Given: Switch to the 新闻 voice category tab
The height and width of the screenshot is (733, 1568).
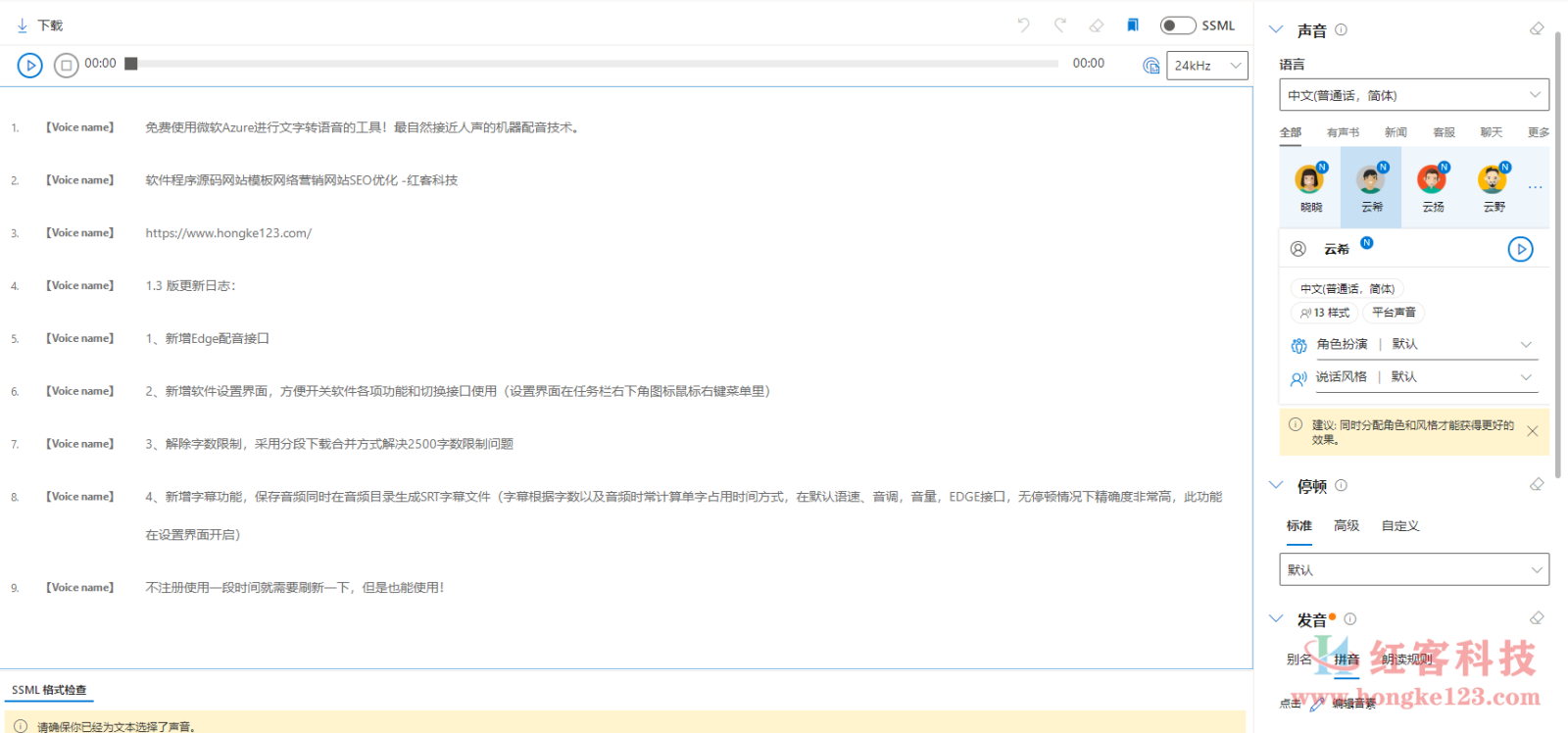Looking at the screenshot, I should coord(1396,132).
